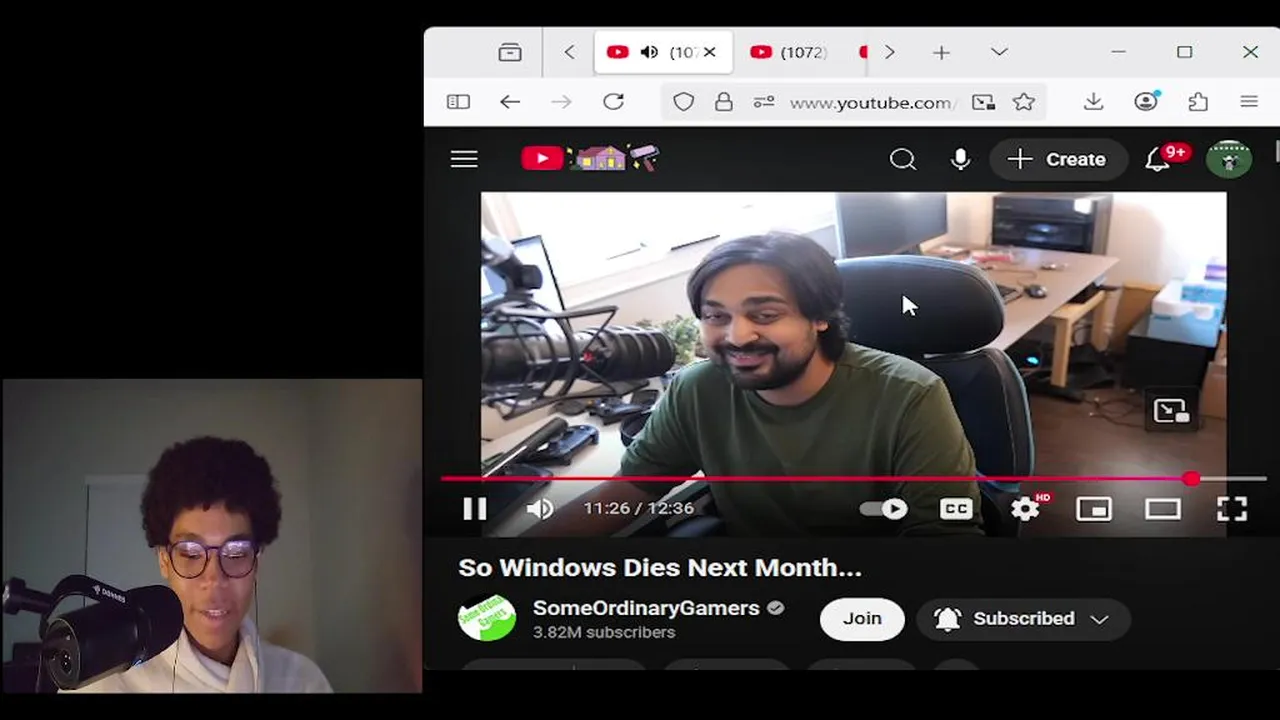Click the '11:26 / 12:36' time display

point(639,509)
